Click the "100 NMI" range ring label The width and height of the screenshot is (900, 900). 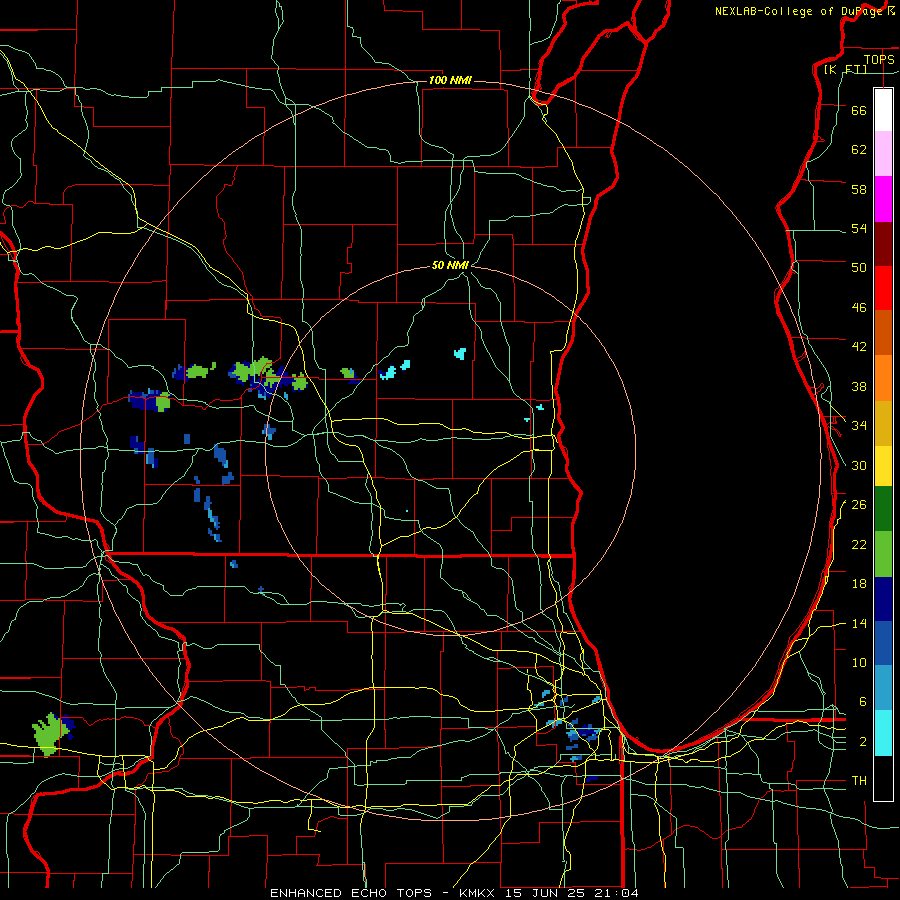pos(450,80)
